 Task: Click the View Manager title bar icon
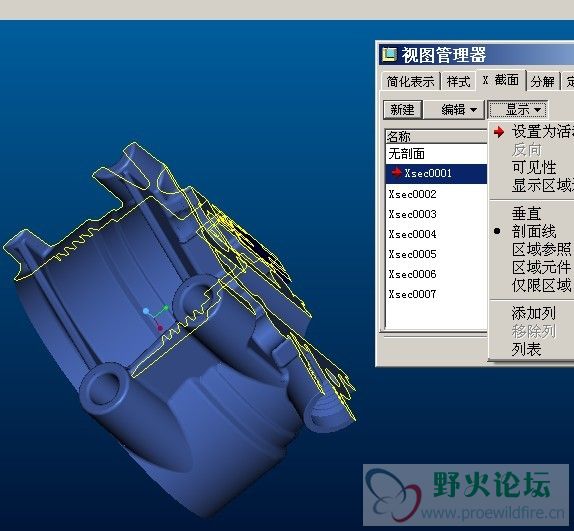pyautogui.click(x=389, y=55)
